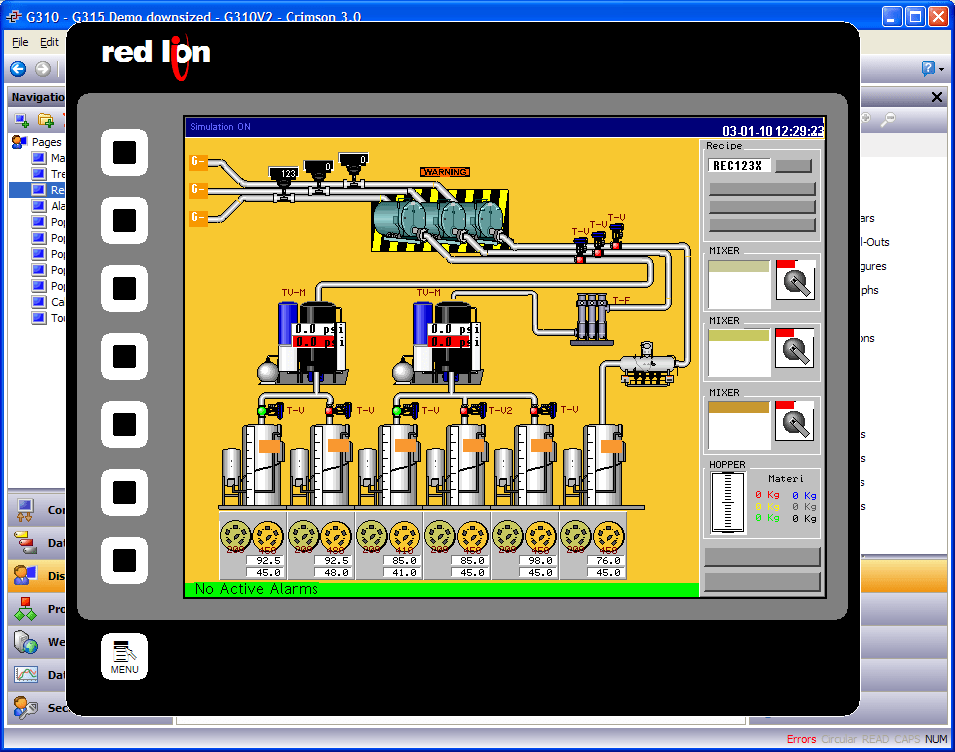Click the bottom-most gray button below HOPPER
The width and height of the screenshot is (955, 752).
click(x=762, y=582)
